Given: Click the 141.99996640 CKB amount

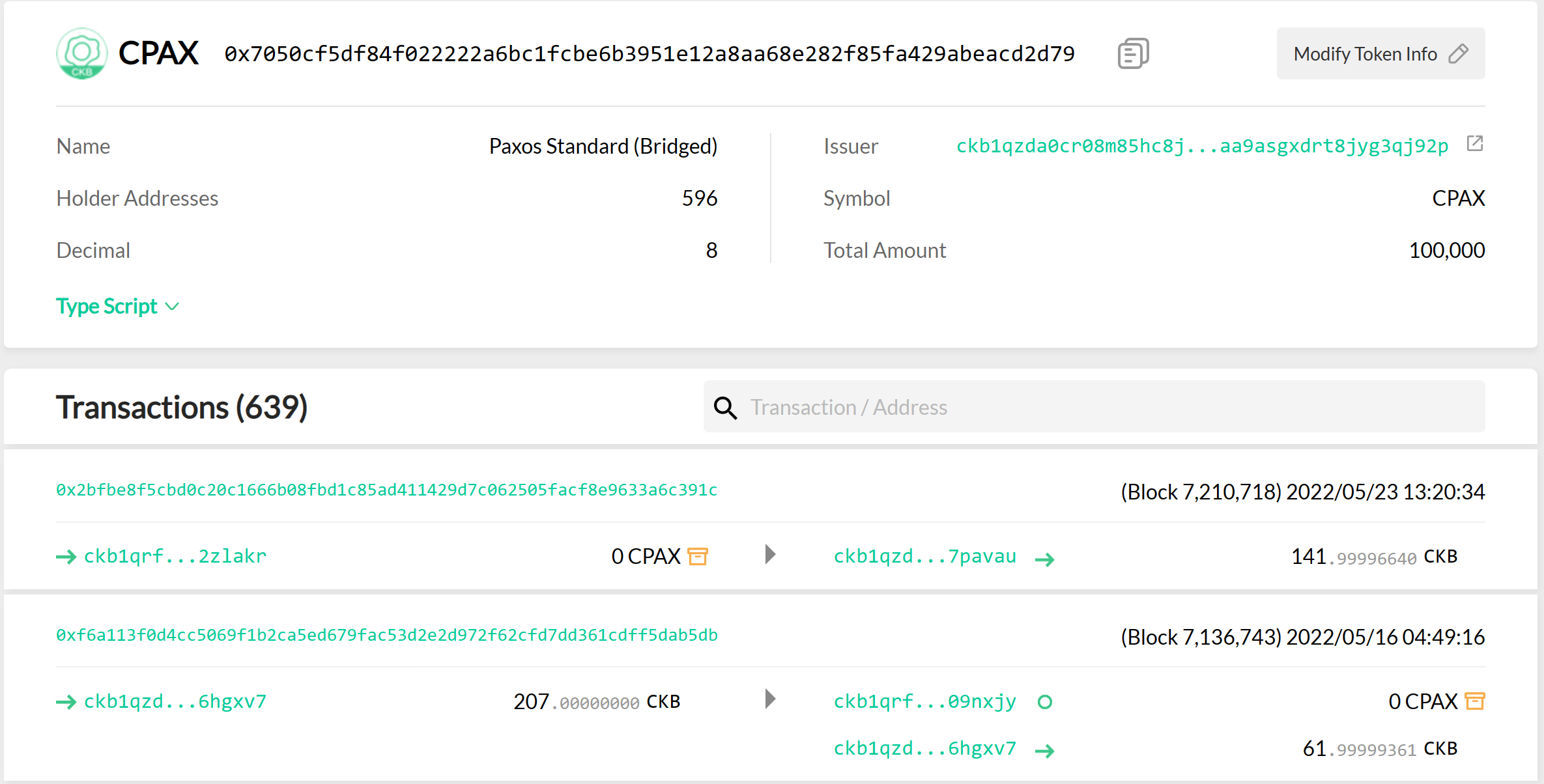Looking at the screenshot, I should 1374,557.
